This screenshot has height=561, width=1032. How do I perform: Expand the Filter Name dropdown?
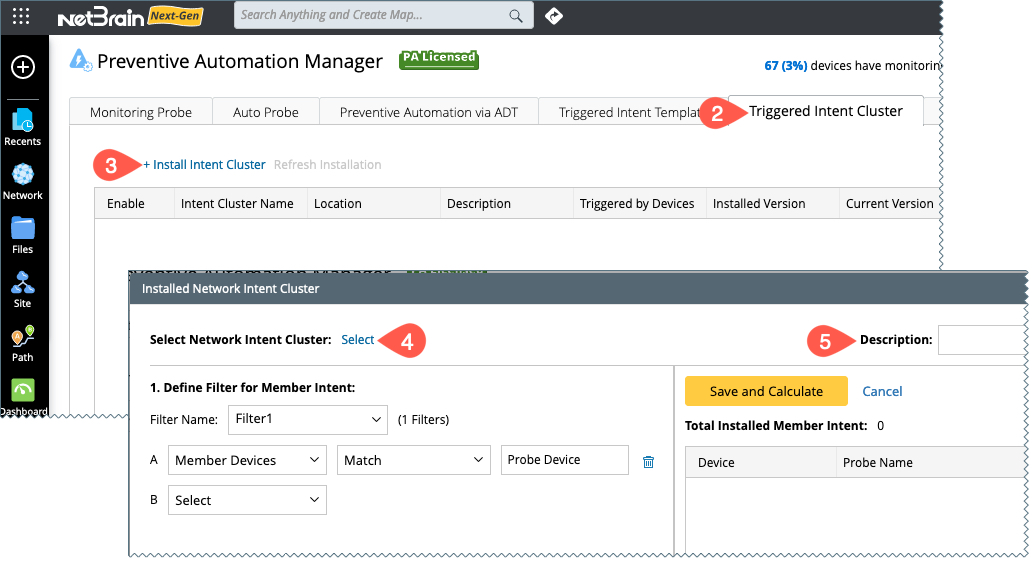308,419
